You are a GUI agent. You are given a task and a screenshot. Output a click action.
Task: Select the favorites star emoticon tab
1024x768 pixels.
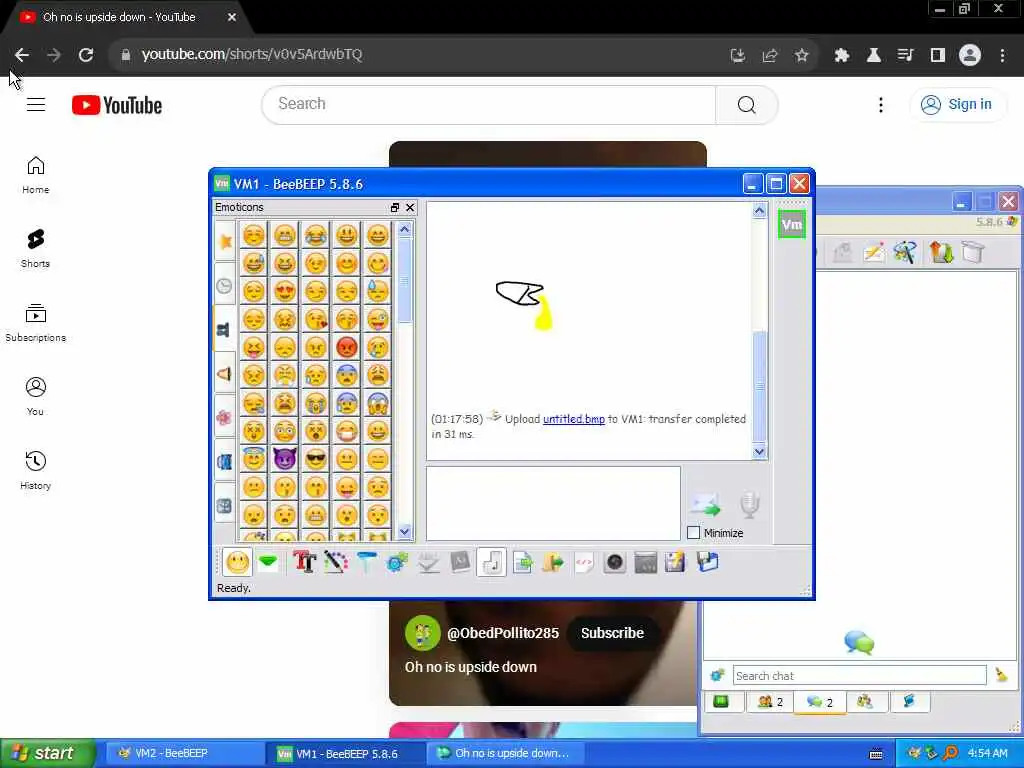pos(225,242)
